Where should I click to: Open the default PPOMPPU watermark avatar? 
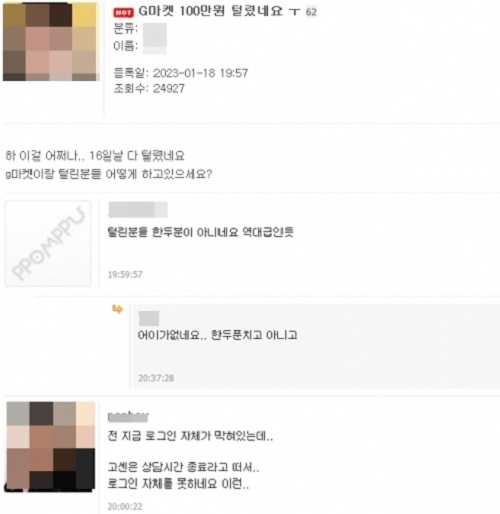(48, 244)
